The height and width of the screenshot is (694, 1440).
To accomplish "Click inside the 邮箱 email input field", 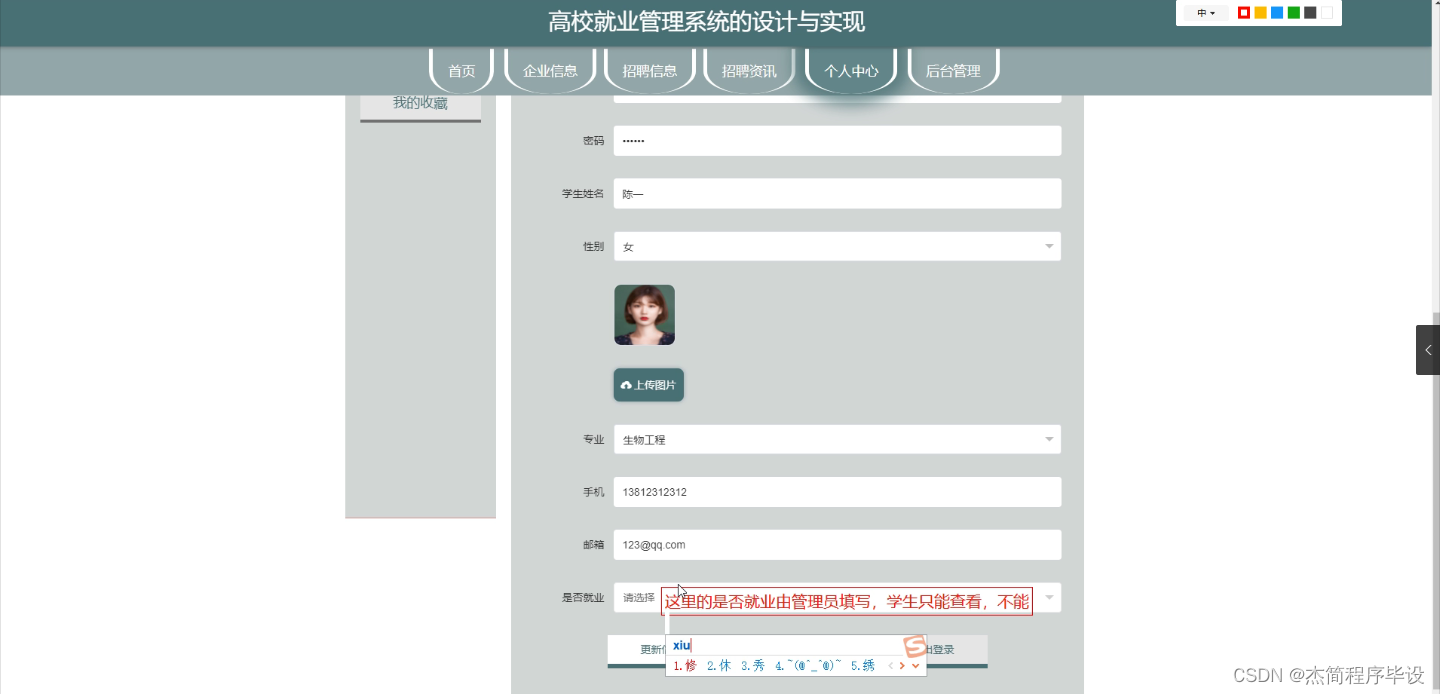I will click(x=836, y=545).
